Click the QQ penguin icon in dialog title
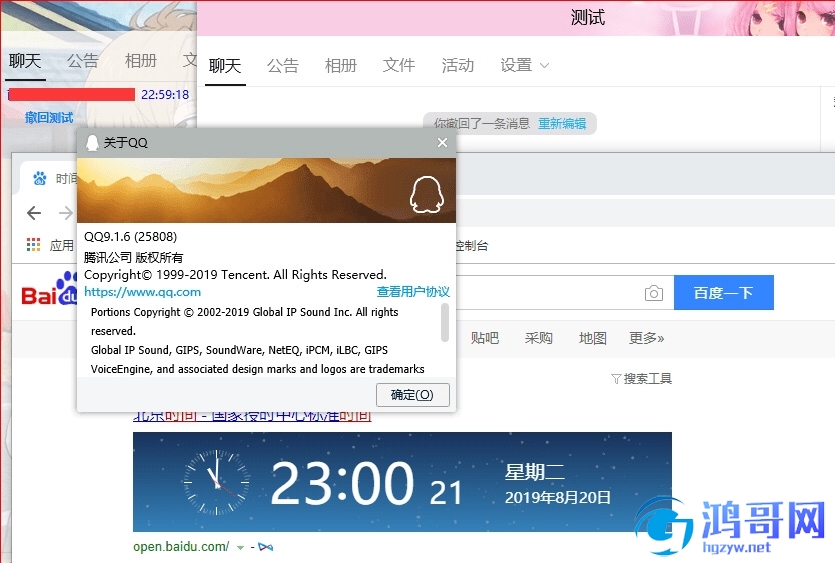The width and height of the screenshot is (835, 563). (92, 143)
